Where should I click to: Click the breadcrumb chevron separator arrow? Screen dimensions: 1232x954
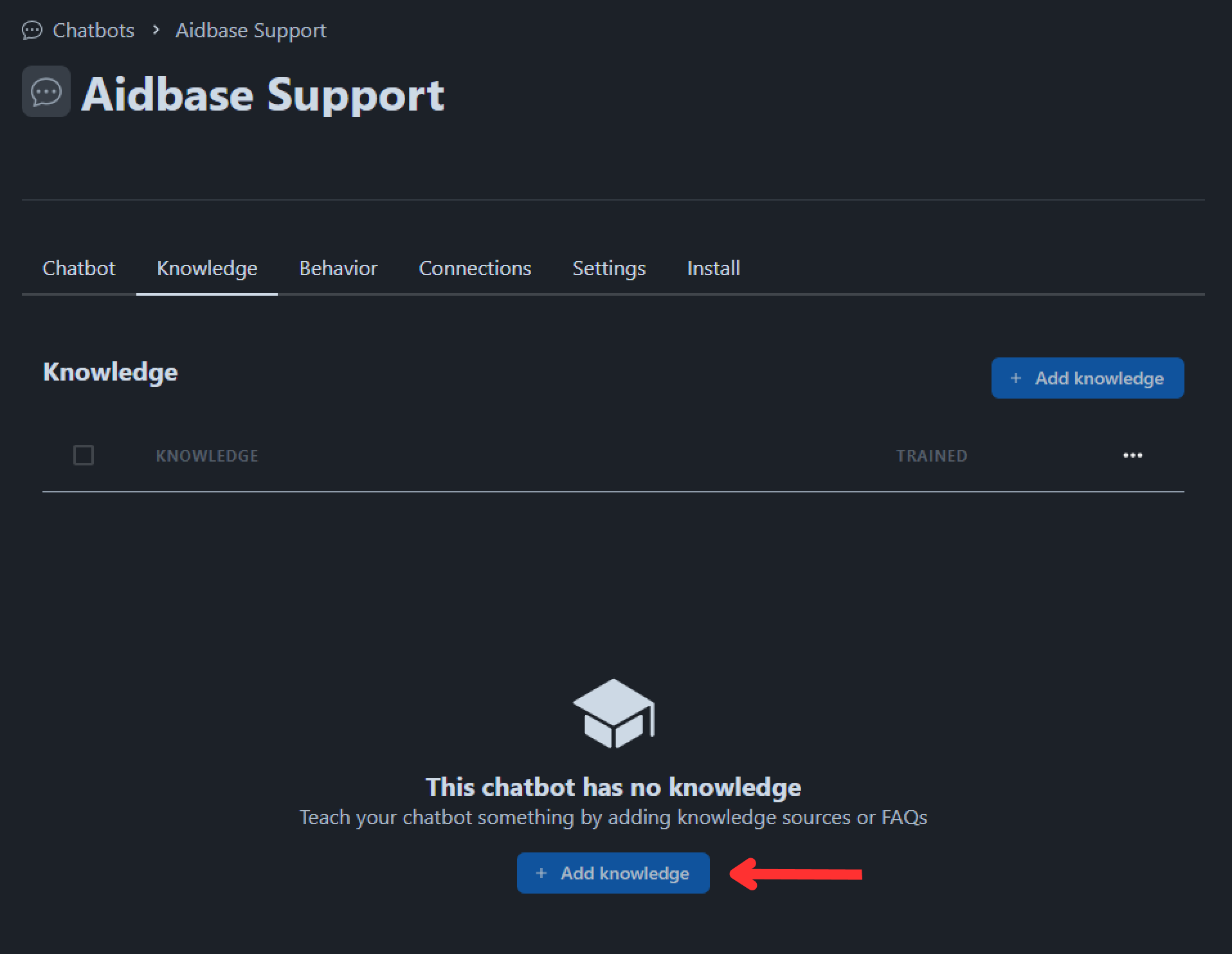[x=156, y=30]
